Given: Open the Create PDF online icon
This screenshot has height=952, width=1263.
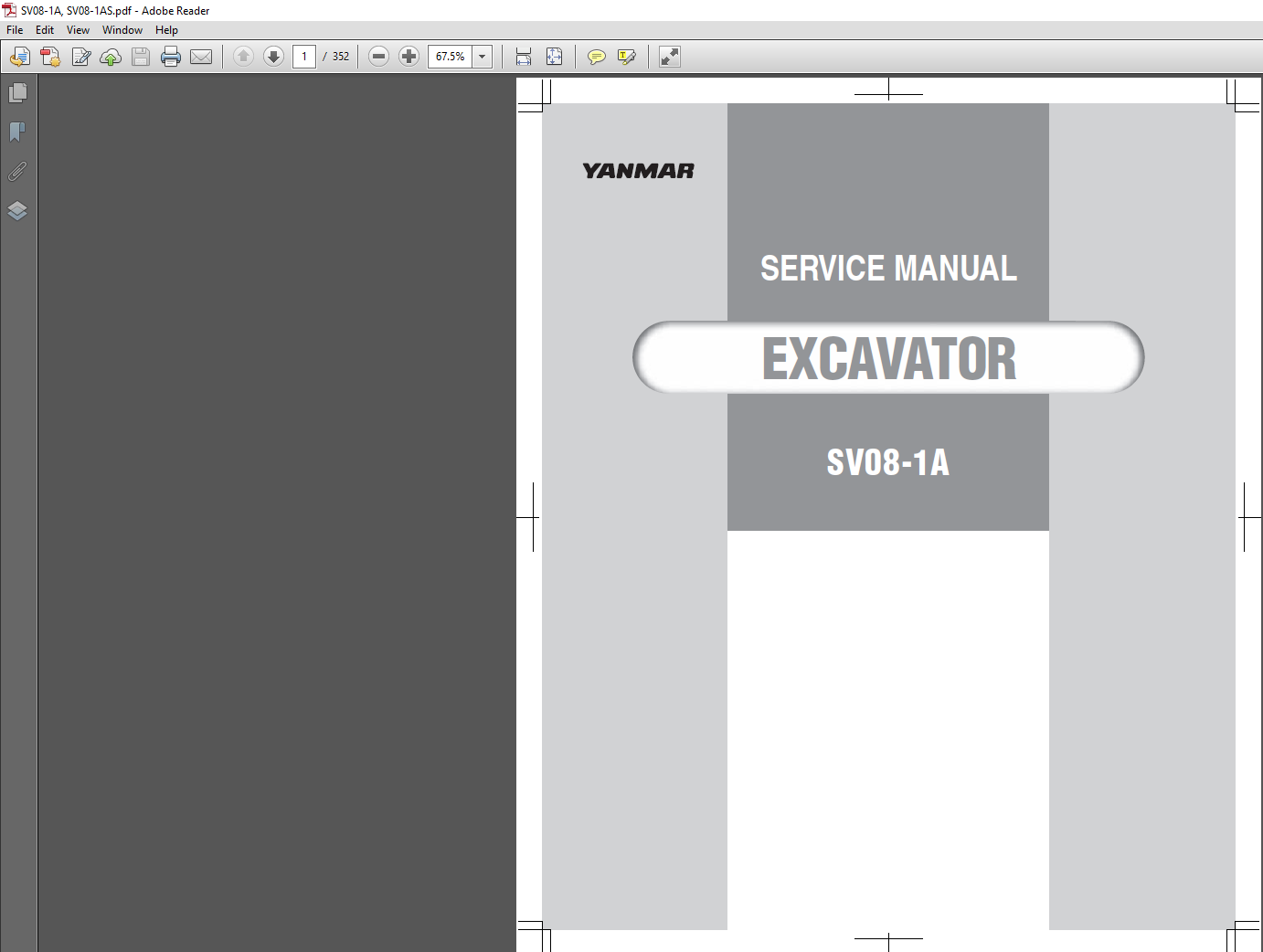Looking at the screenshot, I should (50, 57).
